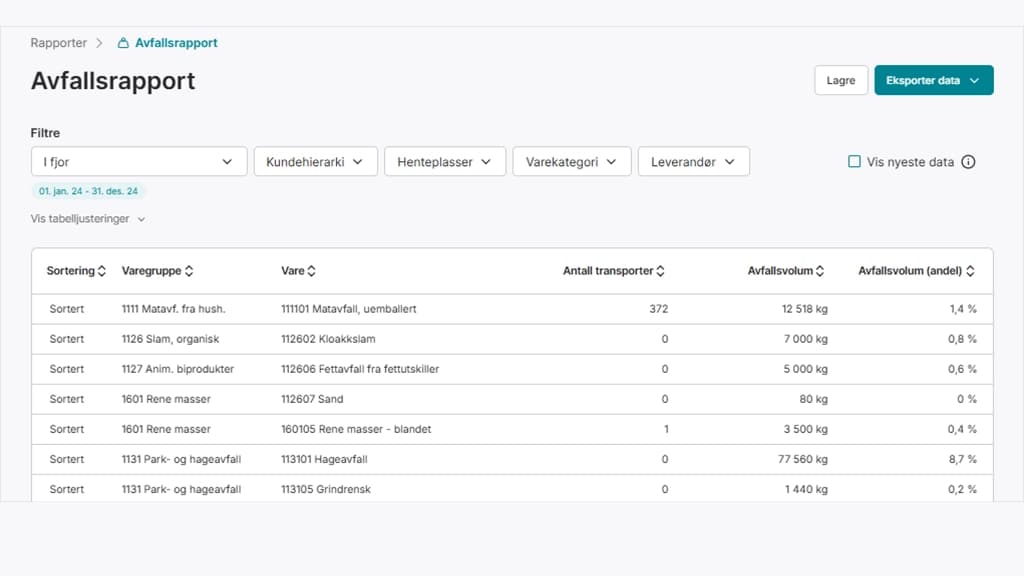The height and width of the screenshot is (576, 1024).
Task: Expand the Kundehierarki filter
Action: coord(315,161)
